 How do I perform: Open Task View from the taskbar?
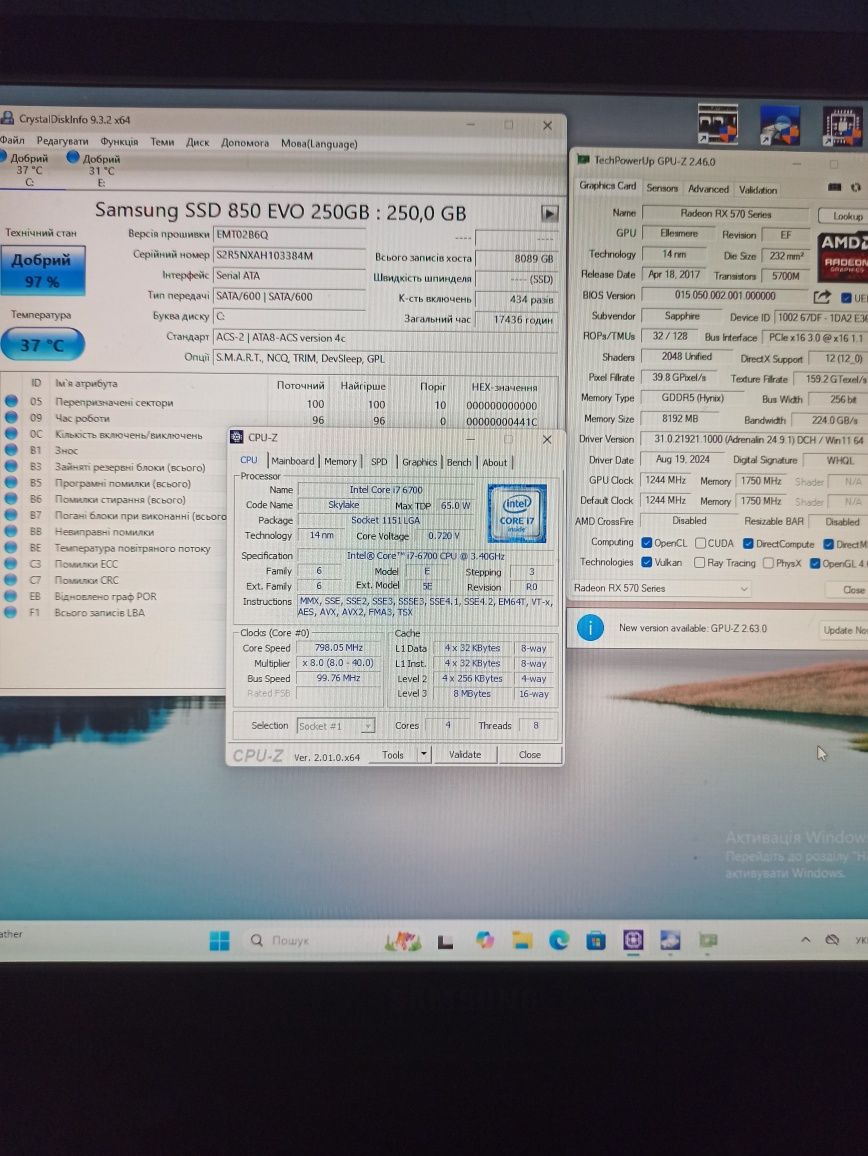445,941
